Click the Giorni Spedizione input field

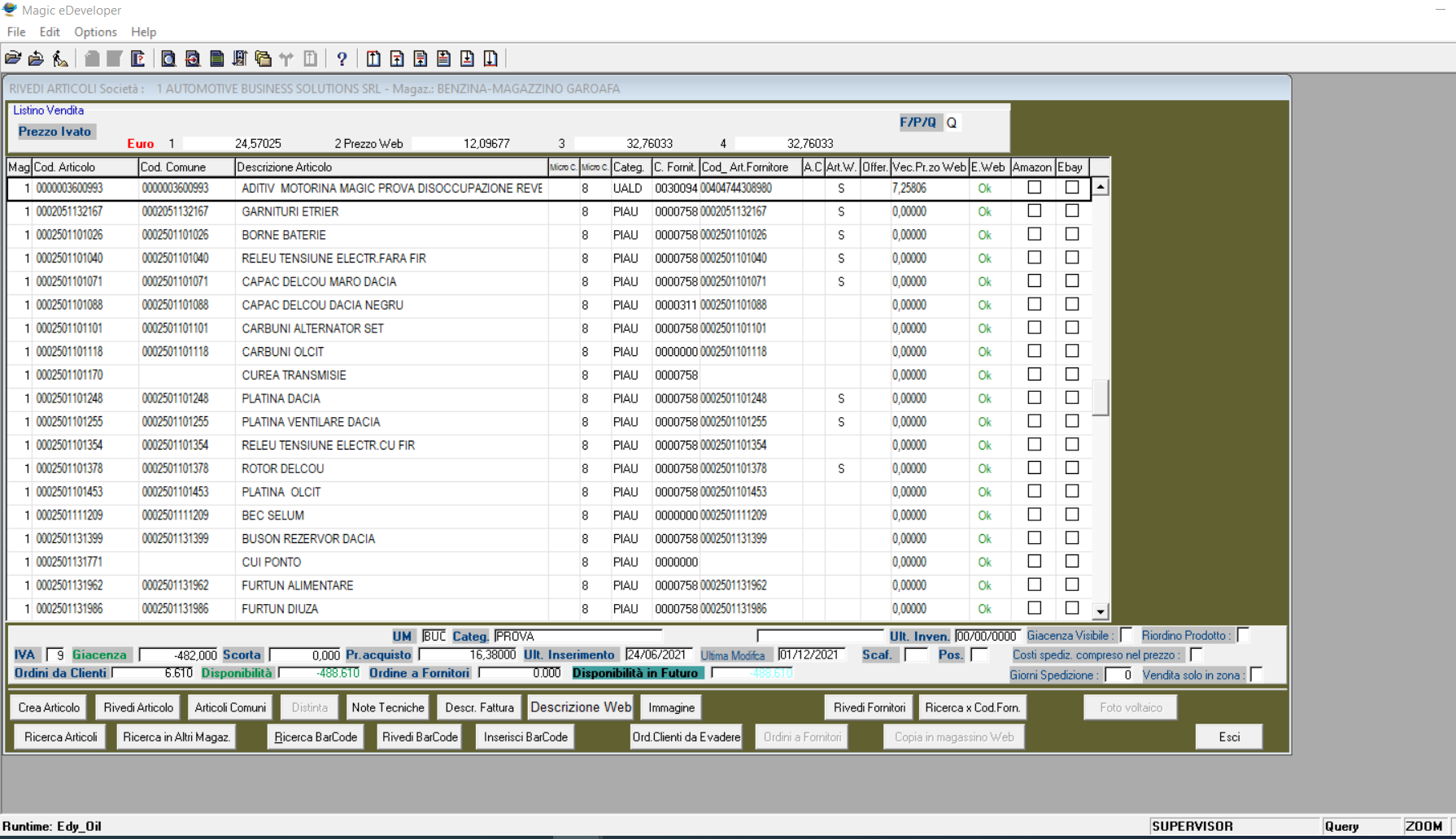[1118, 675]
